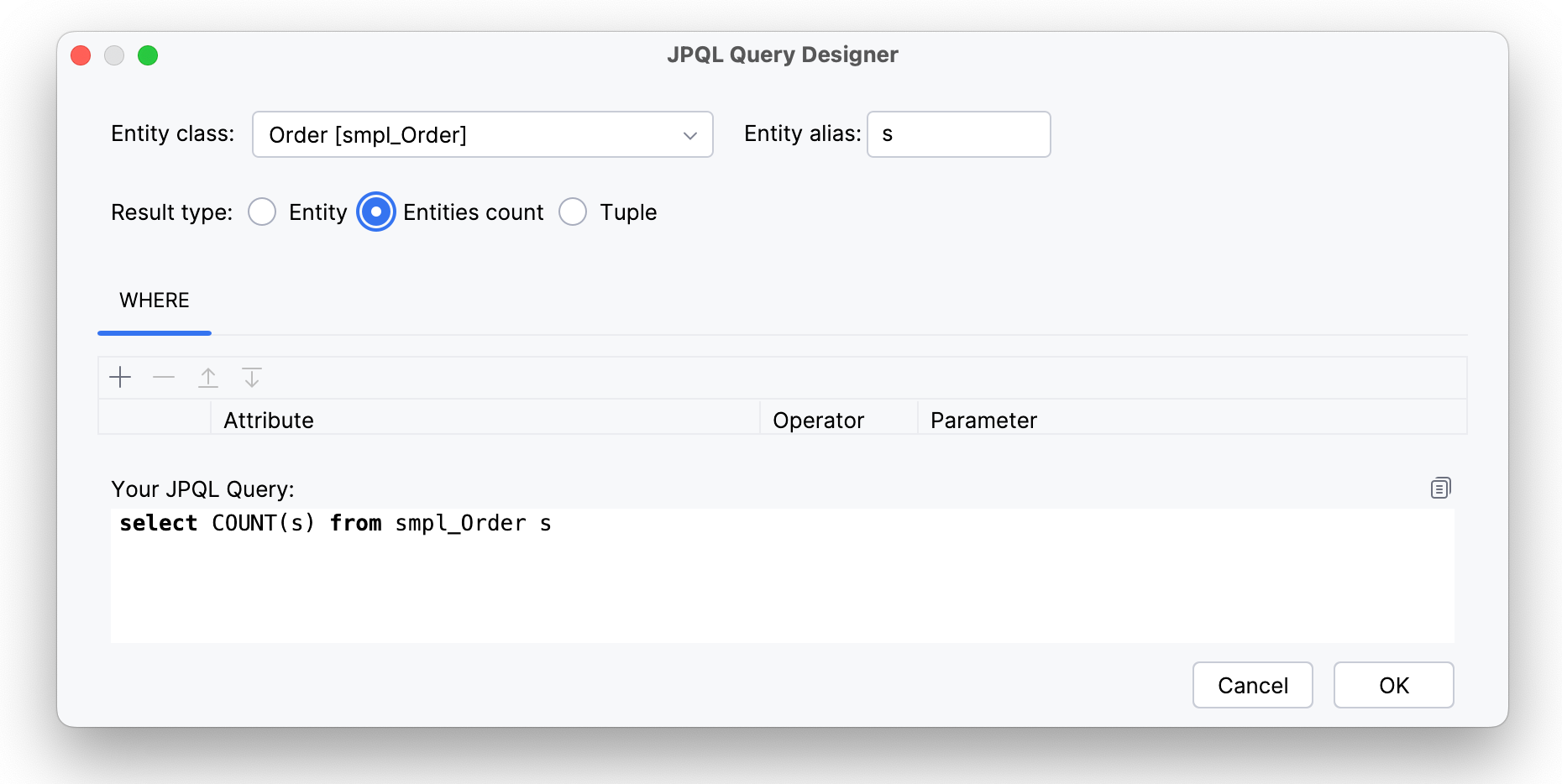This screenshot has height=784, width=1562.
Task: Choose the Entities count radio option
Action: 376,212
